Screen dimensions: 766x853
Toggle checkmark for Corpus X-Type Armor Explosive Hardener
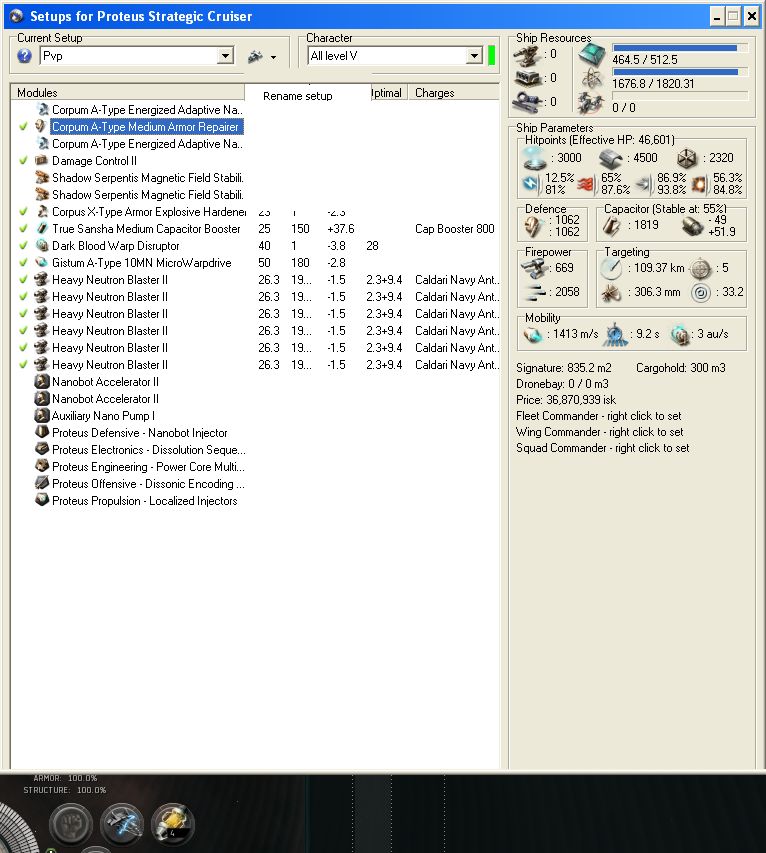23,211
